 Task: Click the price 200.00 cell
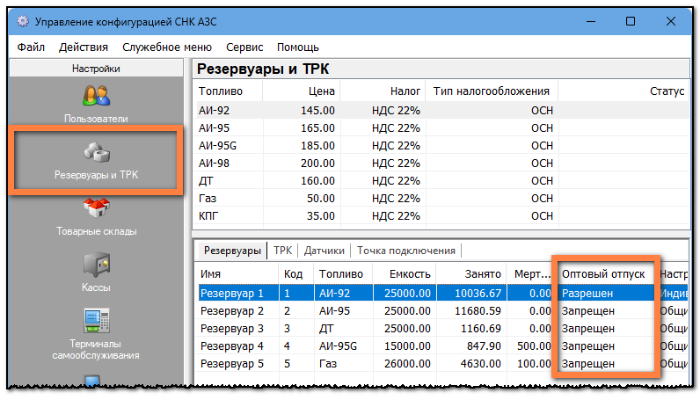[317, 163]
